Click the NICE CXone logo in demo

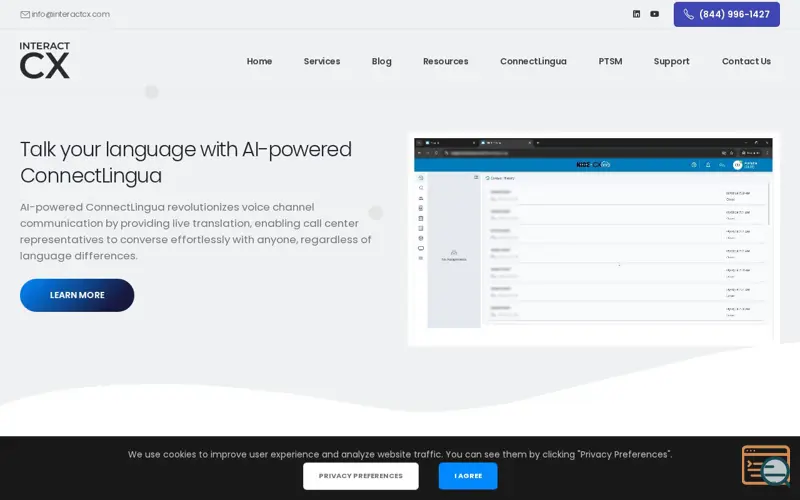tap(593, 164)
